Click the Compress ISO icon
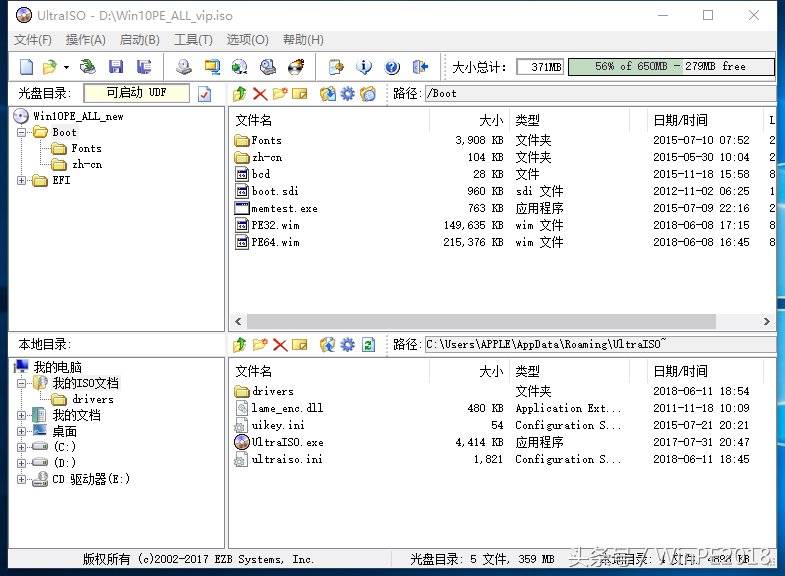The image size is (785, 576). tap(212, 67)
